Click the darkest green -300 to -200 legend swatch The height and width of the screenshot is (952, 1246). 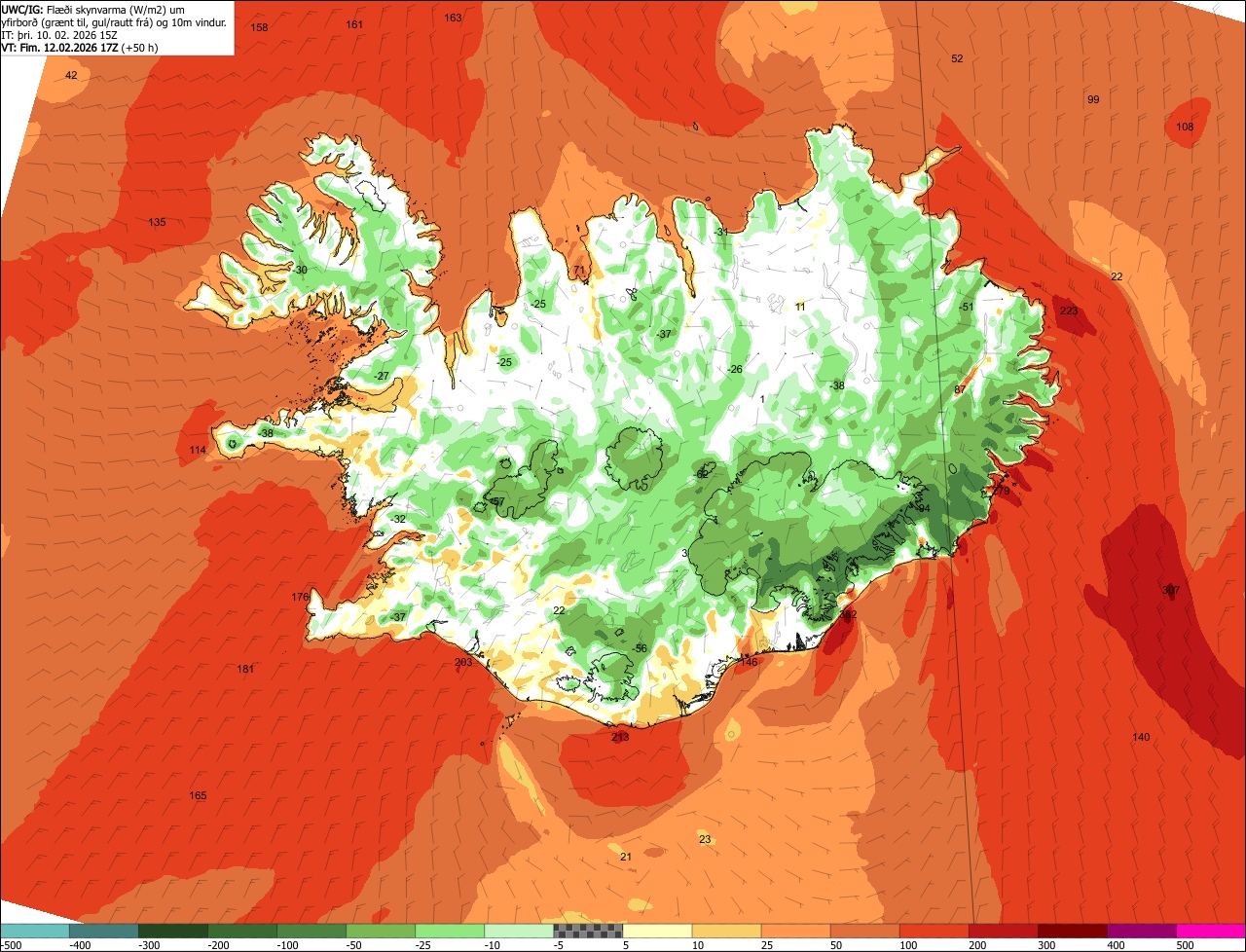(173, 931)
